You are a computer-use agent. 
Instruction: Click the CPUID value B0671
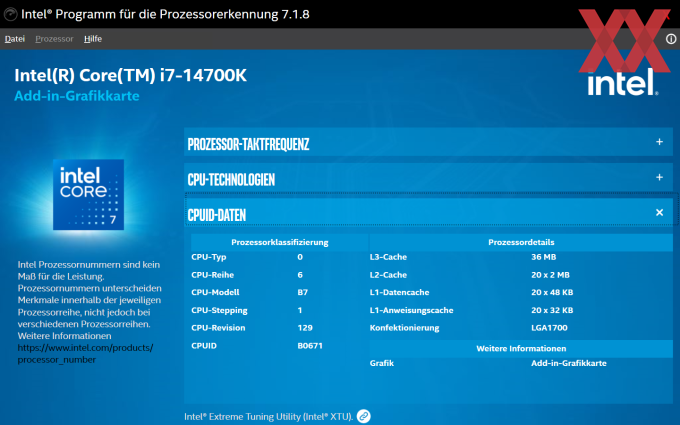click(x=310, y=346)
